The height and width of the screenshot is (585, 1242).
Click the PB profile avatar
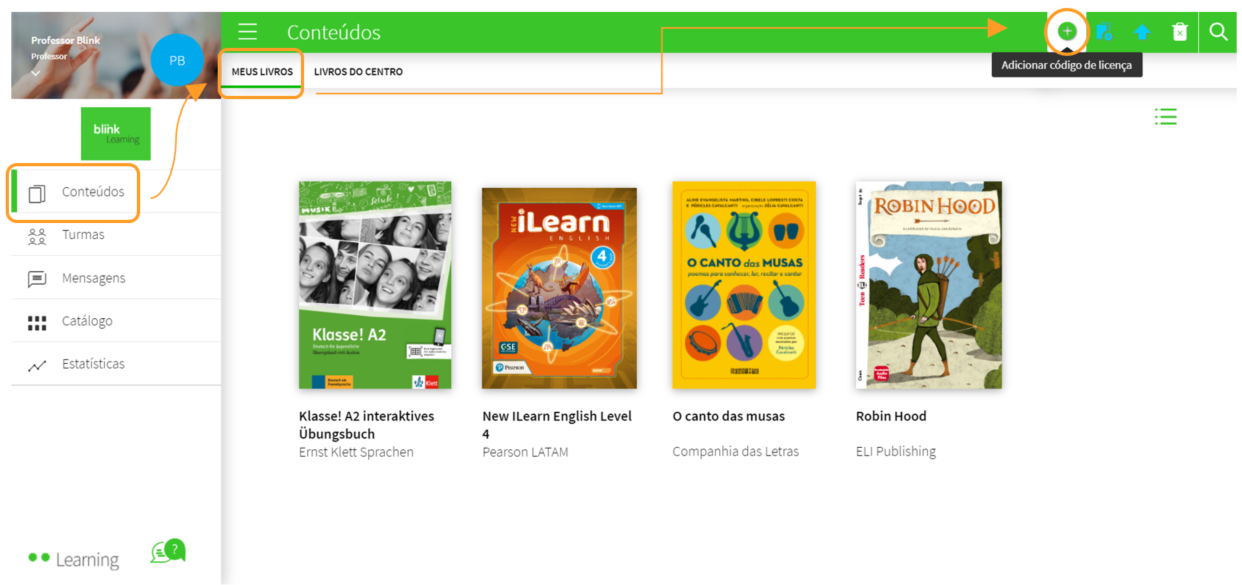click(177, 60)
